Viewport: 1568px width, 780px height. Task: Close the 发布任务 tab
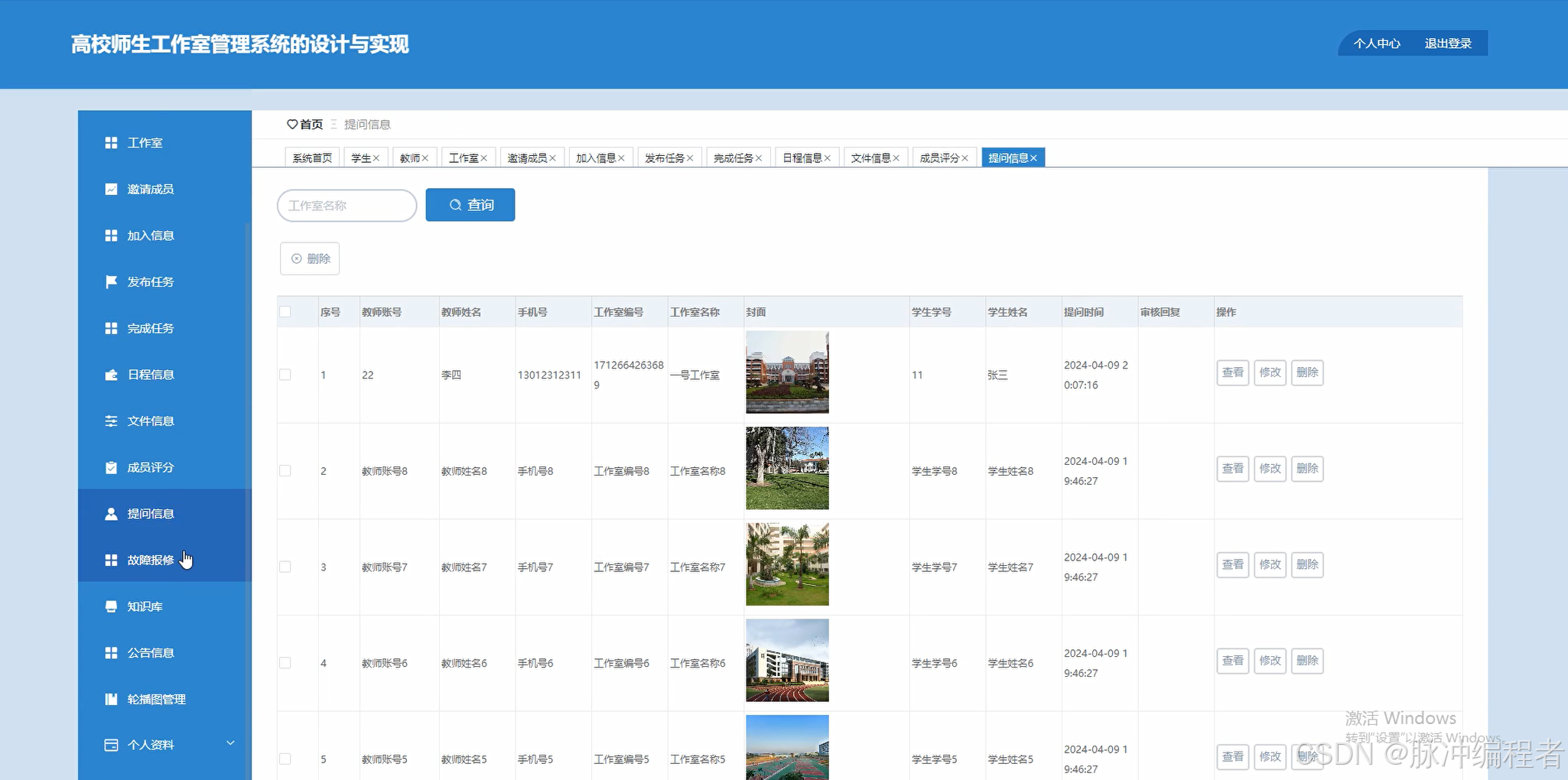[x=690, y=158]
